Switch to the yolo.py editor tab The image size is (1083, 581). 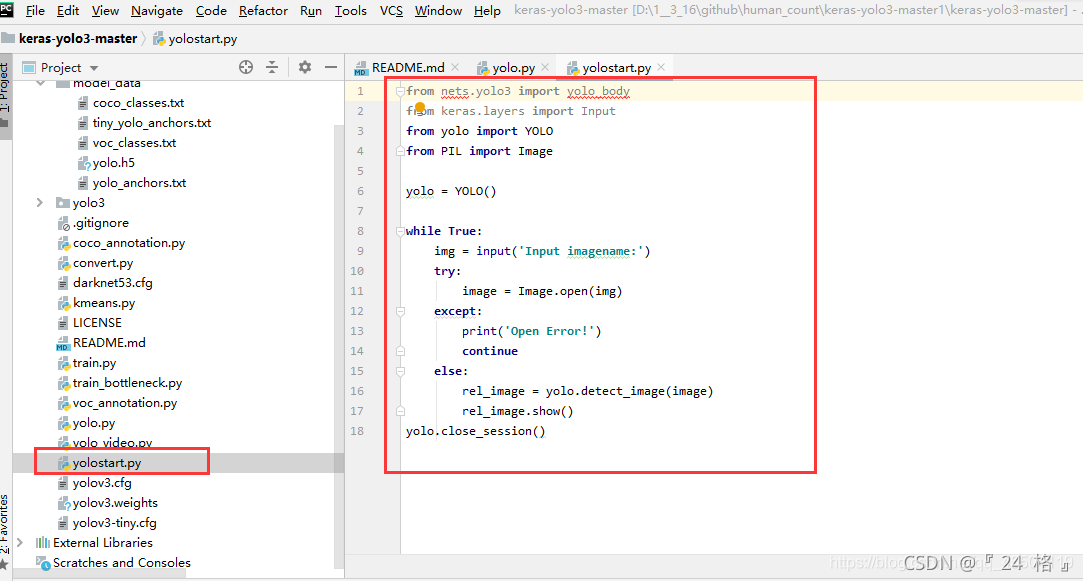click(x=513, y=68)
